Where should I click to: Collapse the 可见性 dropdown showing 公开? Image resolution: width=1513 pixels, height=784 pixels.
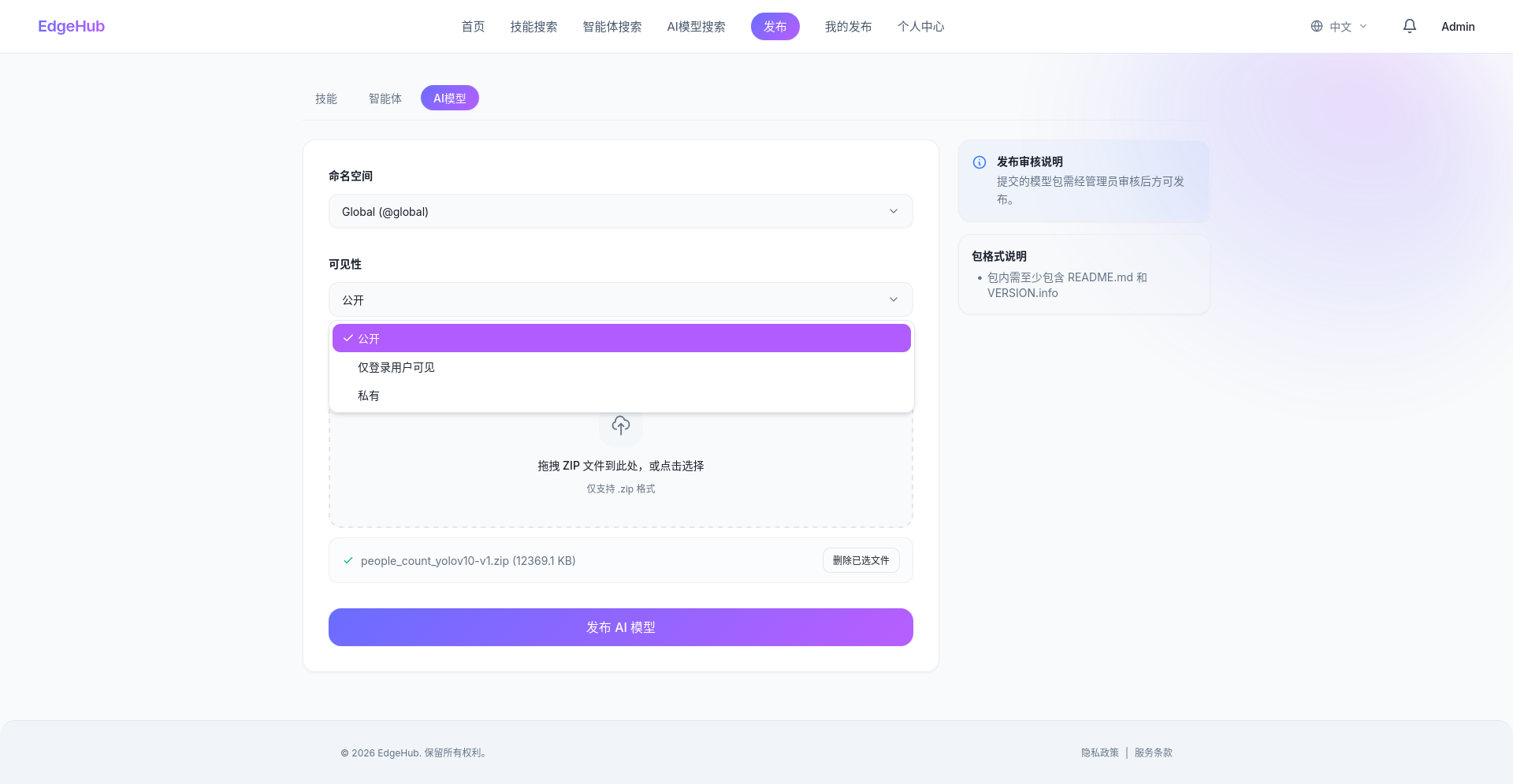[621, 299]
